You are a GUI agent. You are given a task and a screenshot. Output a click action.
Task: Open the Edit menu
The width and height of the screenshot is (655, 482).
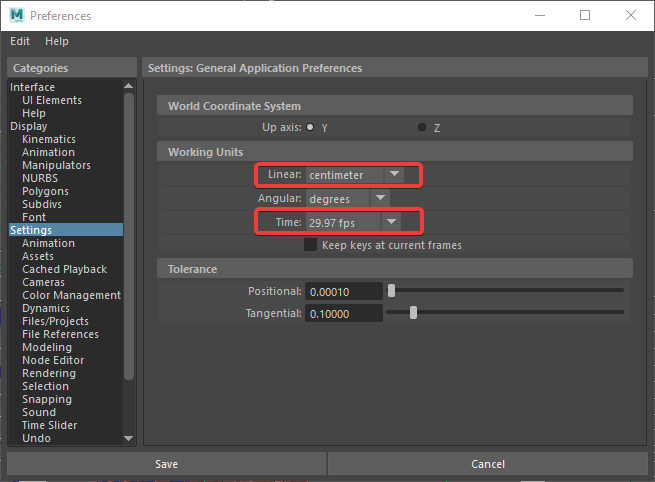(20, 41)
